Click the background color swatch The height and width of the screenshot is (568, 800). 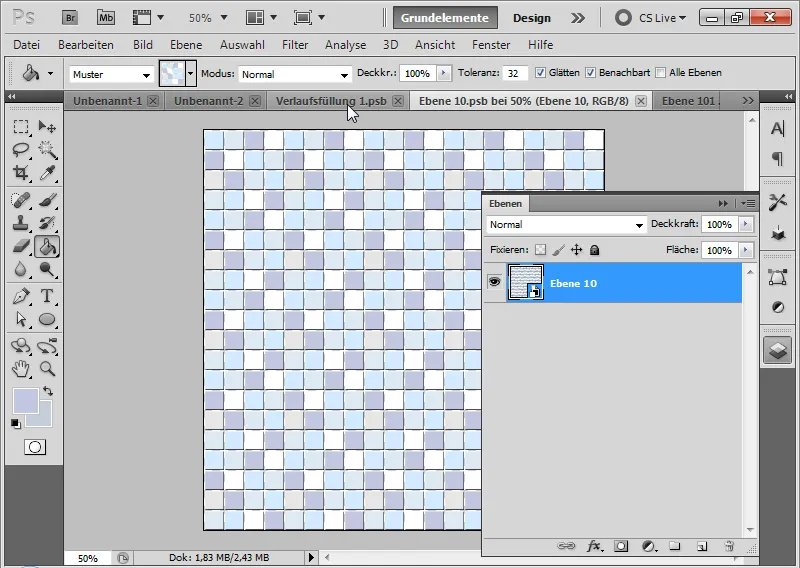coord(45,420)
